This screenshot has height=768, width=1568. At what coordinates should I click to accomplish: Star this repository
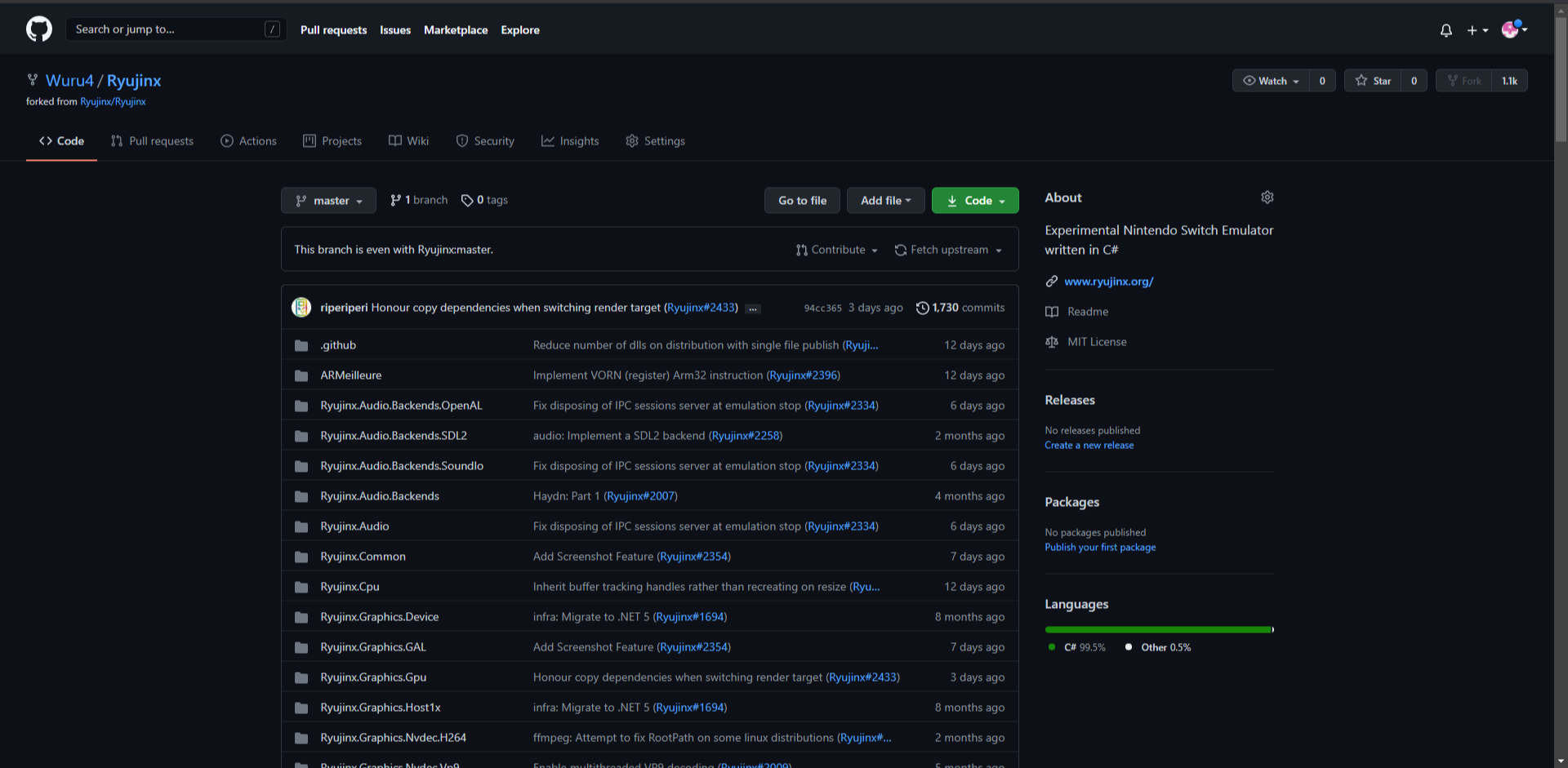pos(1373,81)
